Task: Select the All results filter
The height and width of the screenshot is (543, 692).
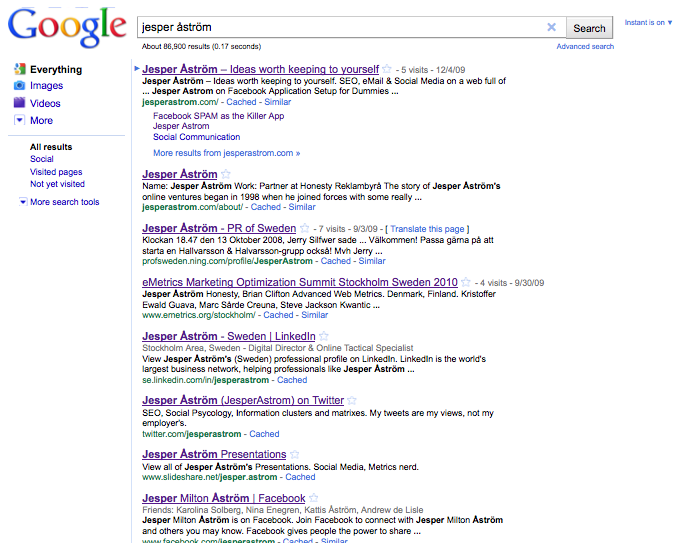Action: (x=51, y=147)
